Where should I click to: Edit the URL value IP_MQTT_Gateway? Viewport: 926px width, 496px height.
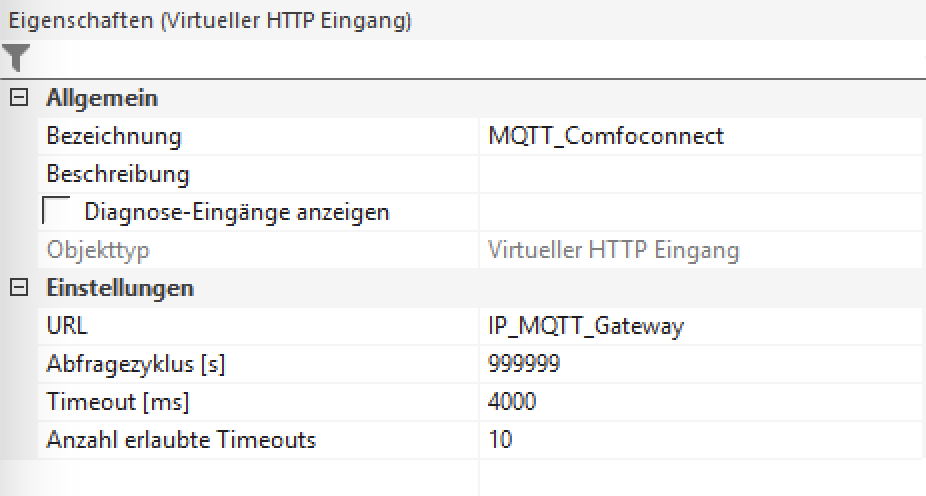586,326
